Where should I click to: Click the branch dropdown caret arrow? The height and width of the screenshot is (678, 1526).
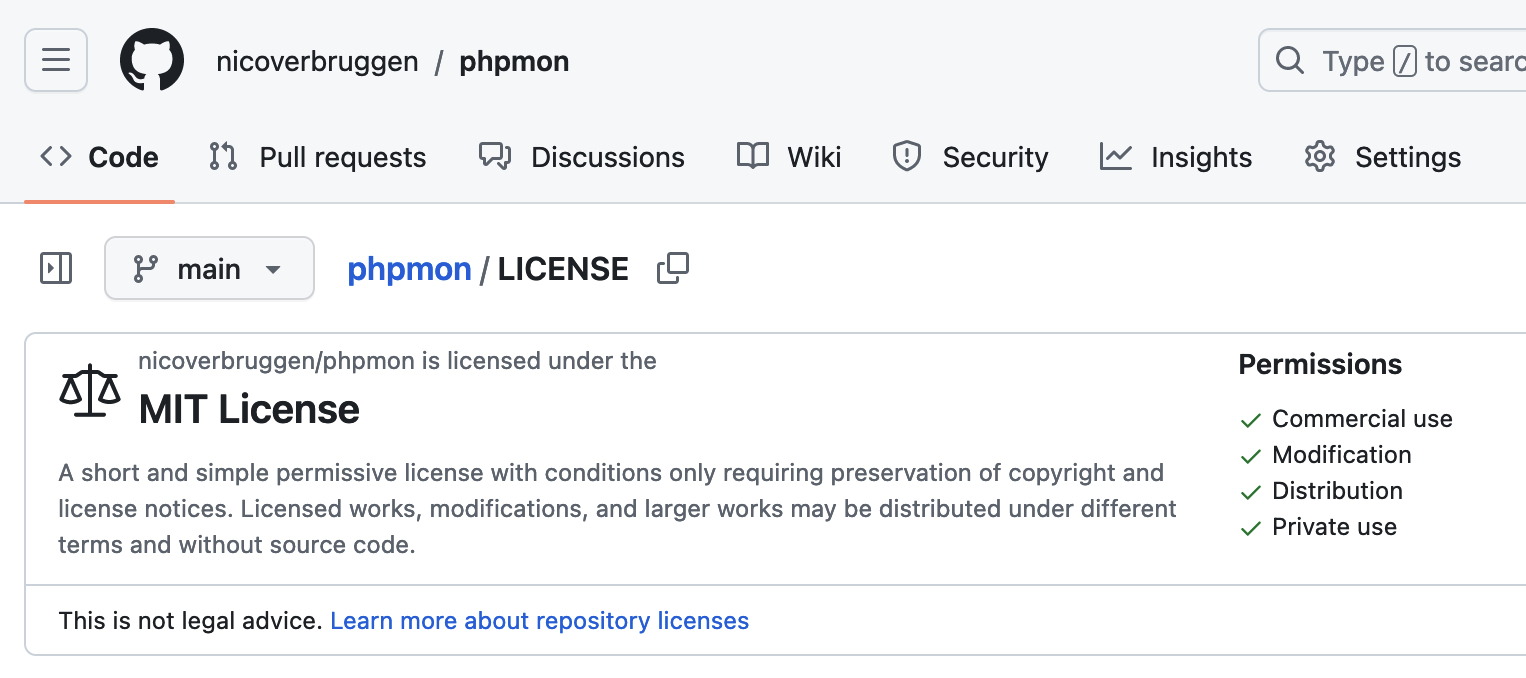point(272,269)
